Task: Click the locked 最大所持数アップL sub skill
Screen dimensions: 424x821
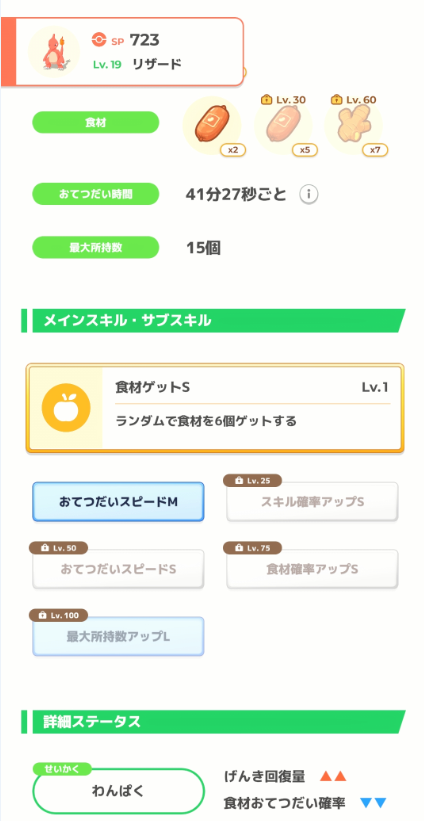Action: 118,636
